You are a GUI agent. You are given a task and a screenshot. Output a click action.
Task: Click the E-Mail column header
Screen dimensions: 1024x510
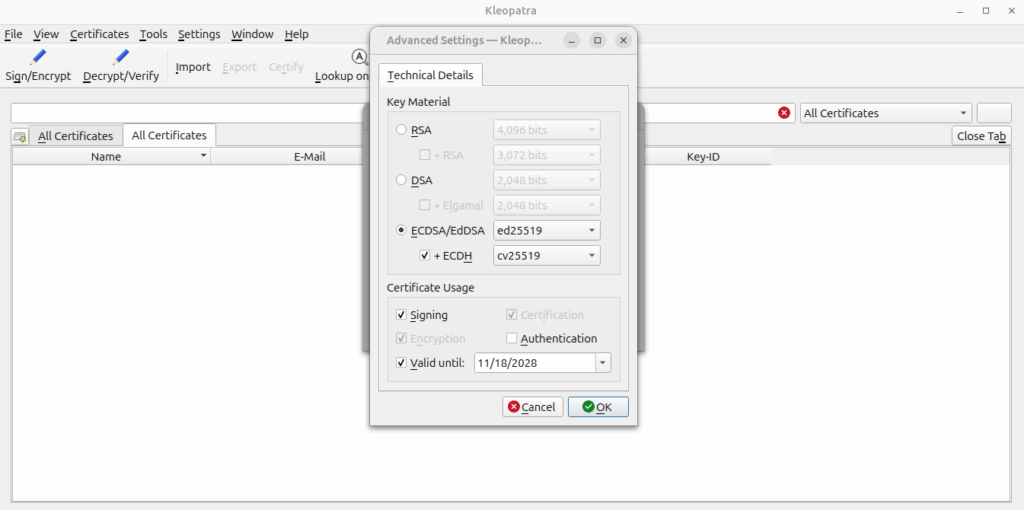coord(309,157)
